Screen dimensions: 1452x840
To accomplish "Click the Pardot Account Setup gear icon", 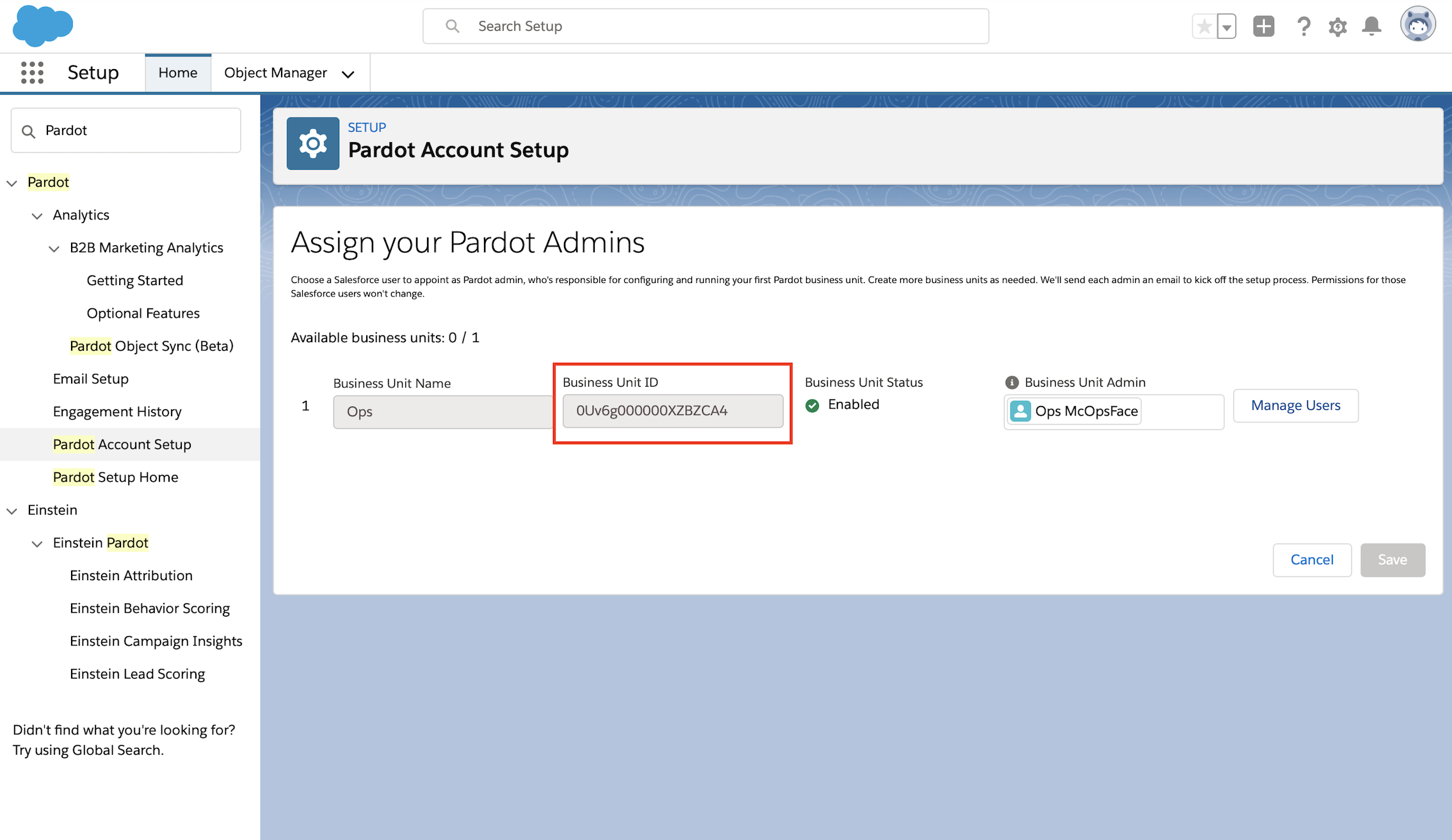I will click(313, 143).
